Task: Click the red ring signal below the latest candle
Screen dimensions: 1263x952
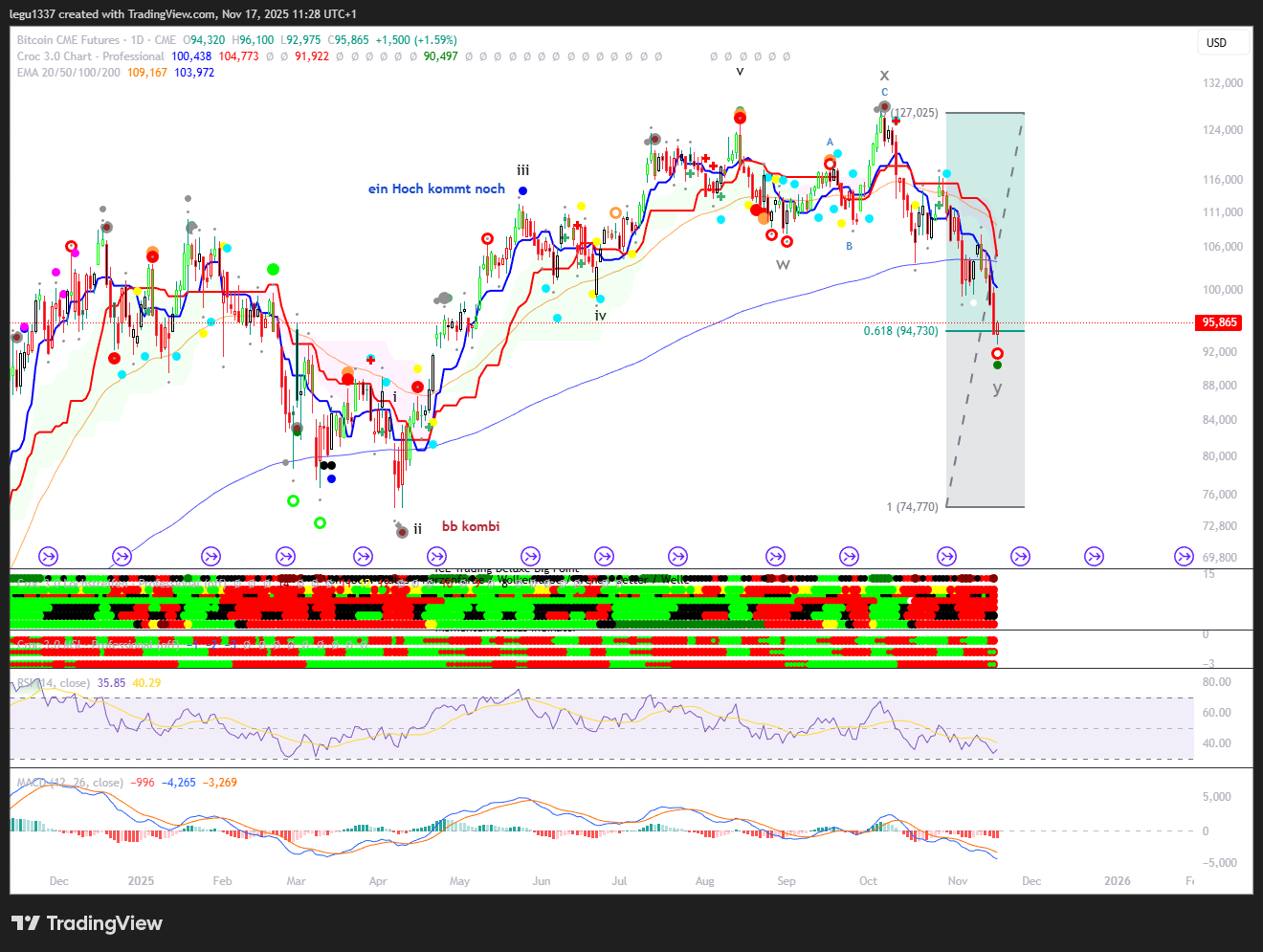Action: coord(997,354)
